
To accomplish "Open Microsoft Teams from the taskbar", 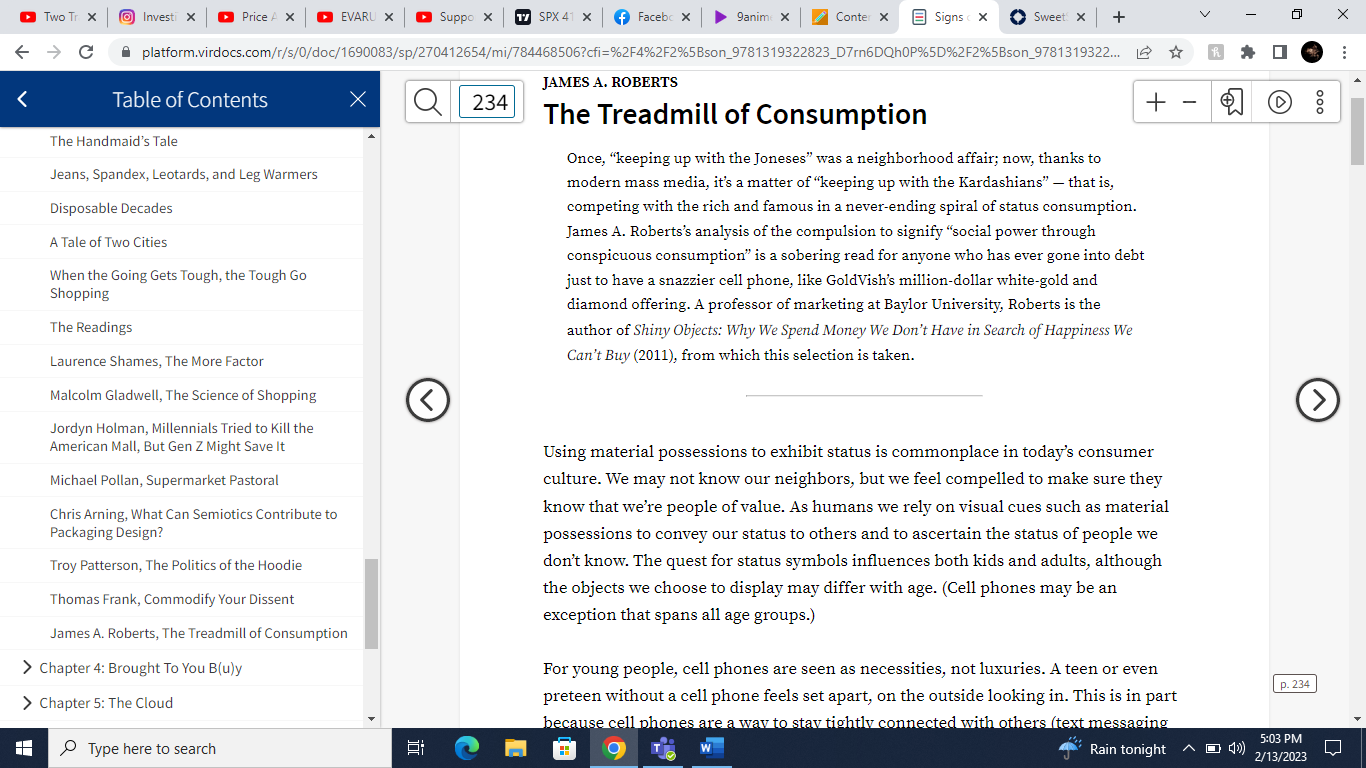I will tap(662, 748).
